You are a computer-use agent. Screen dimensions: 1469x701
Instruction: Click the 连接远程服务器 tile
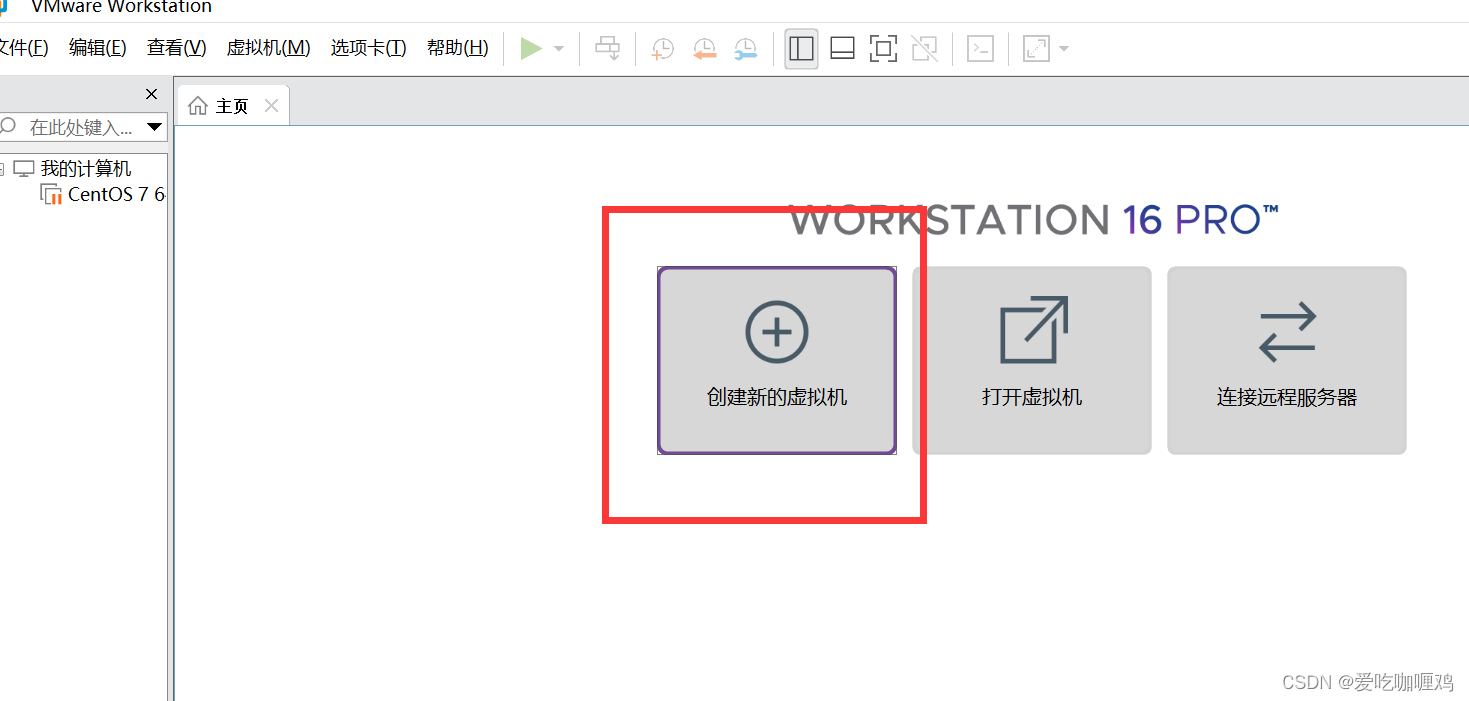coord(1287,360)
